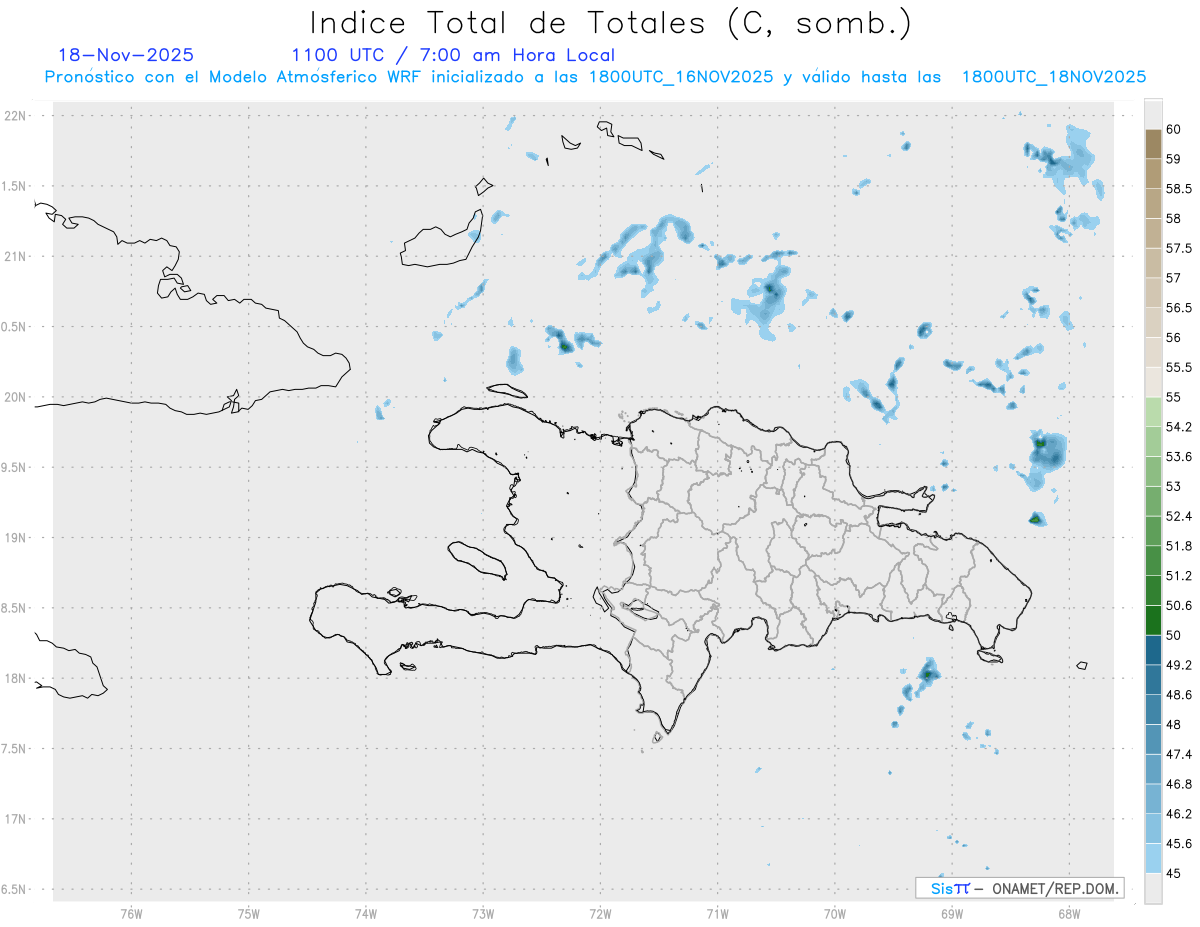Click the colorbar value '50'
Viewport: 1200px width, 927px height.
(1174, 635)
